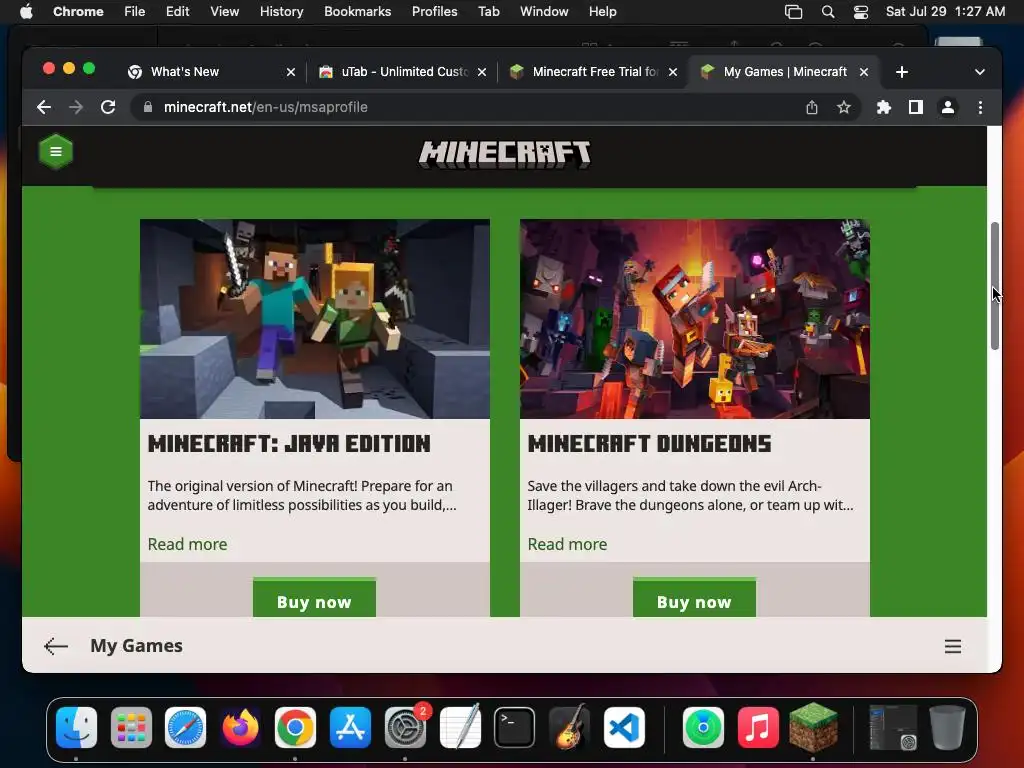
Task: Share this page via the share icon
Action: point(812,107)
